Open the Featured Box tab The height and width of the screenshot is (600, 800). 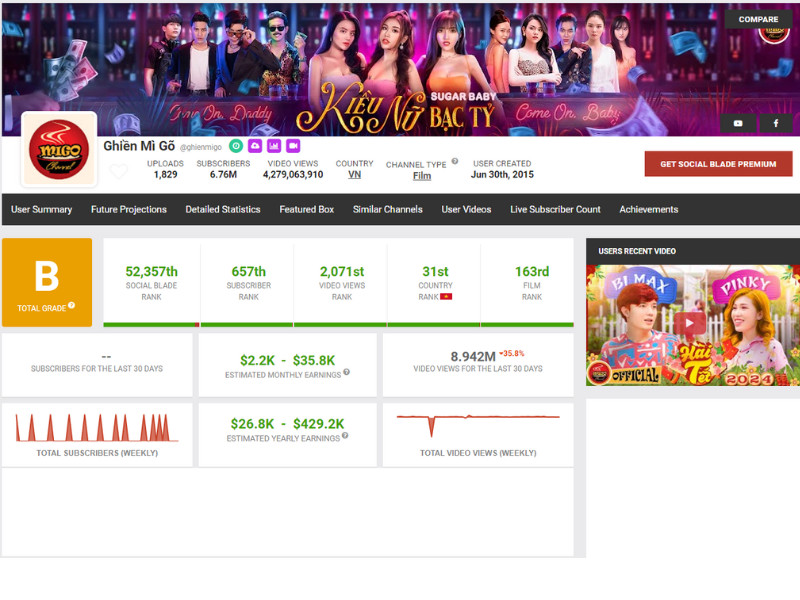[x=307, y=209]
